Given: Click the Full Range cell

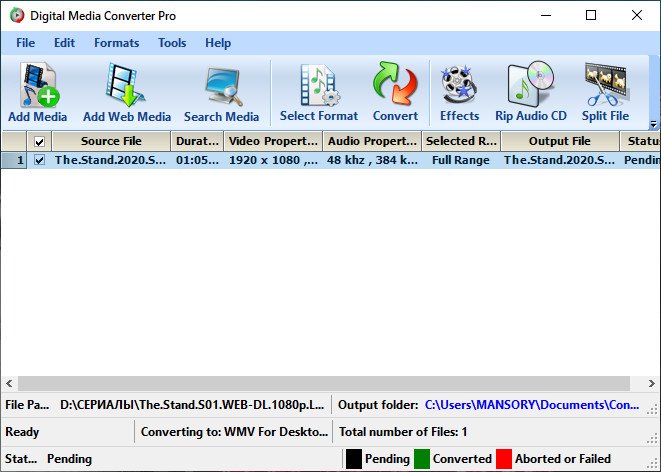Looking at the screenshot, I should [x=461, y=160].
